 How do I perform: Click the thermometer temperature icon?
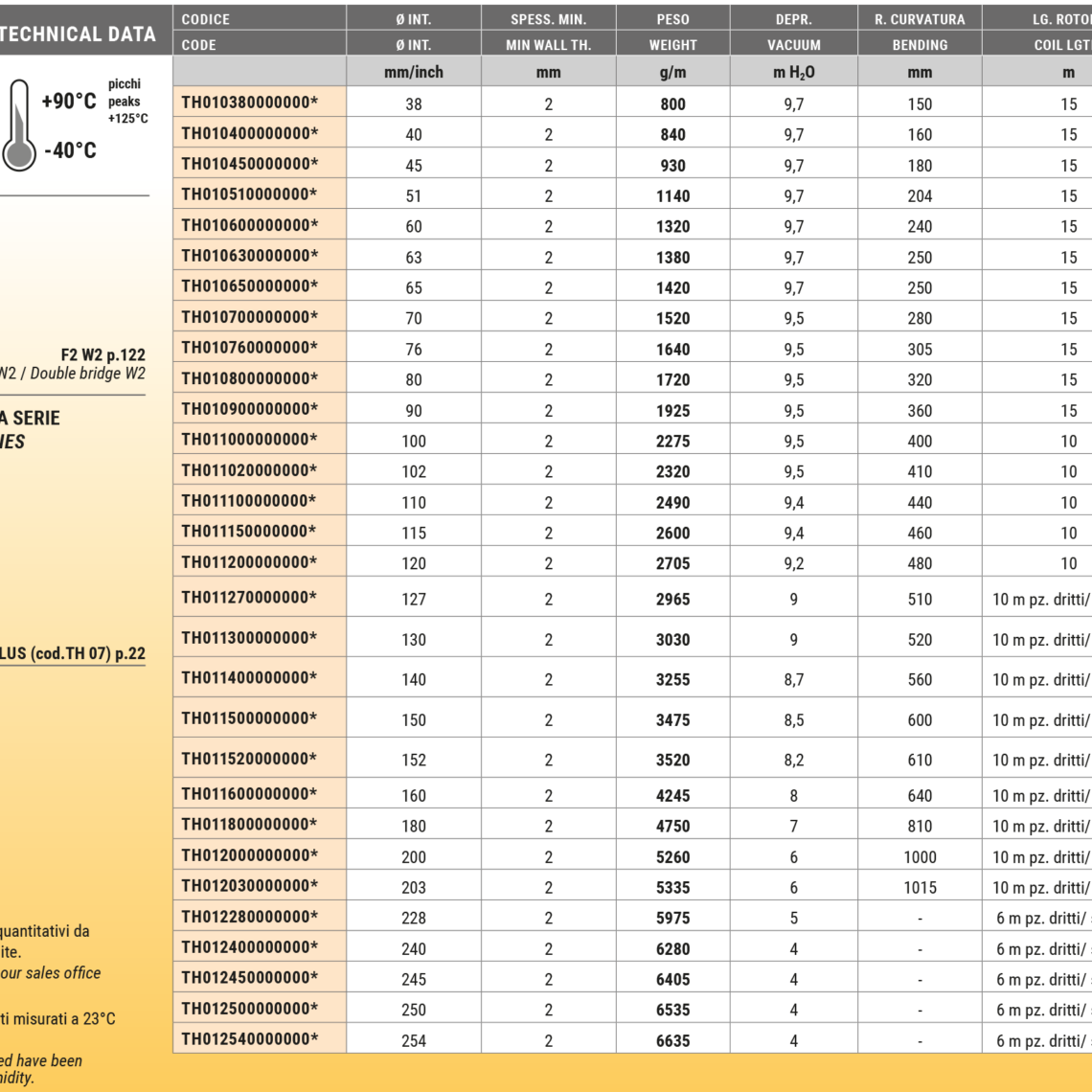pyautogui.click(x=19, y=125)
